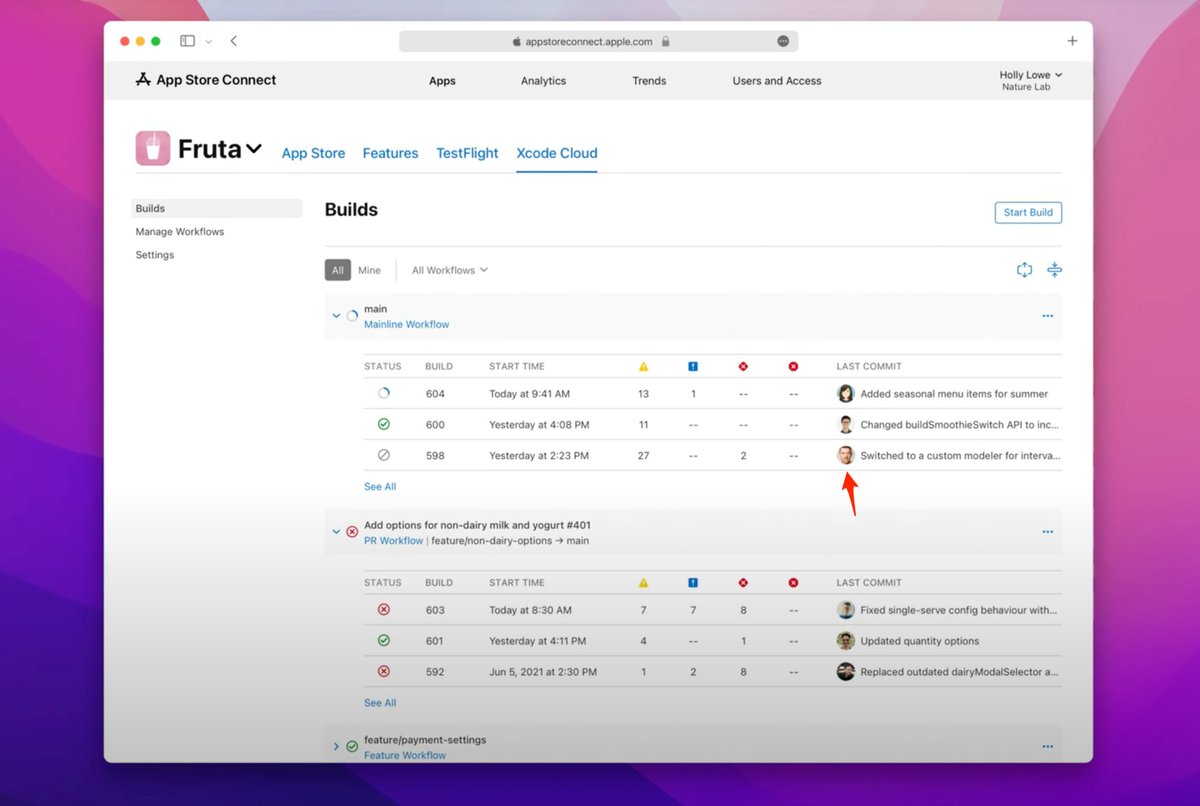Click the cancelled status icon of build 598
Image resolution: width=1200 pixels, height=806 pixels.
pos(383,455)
